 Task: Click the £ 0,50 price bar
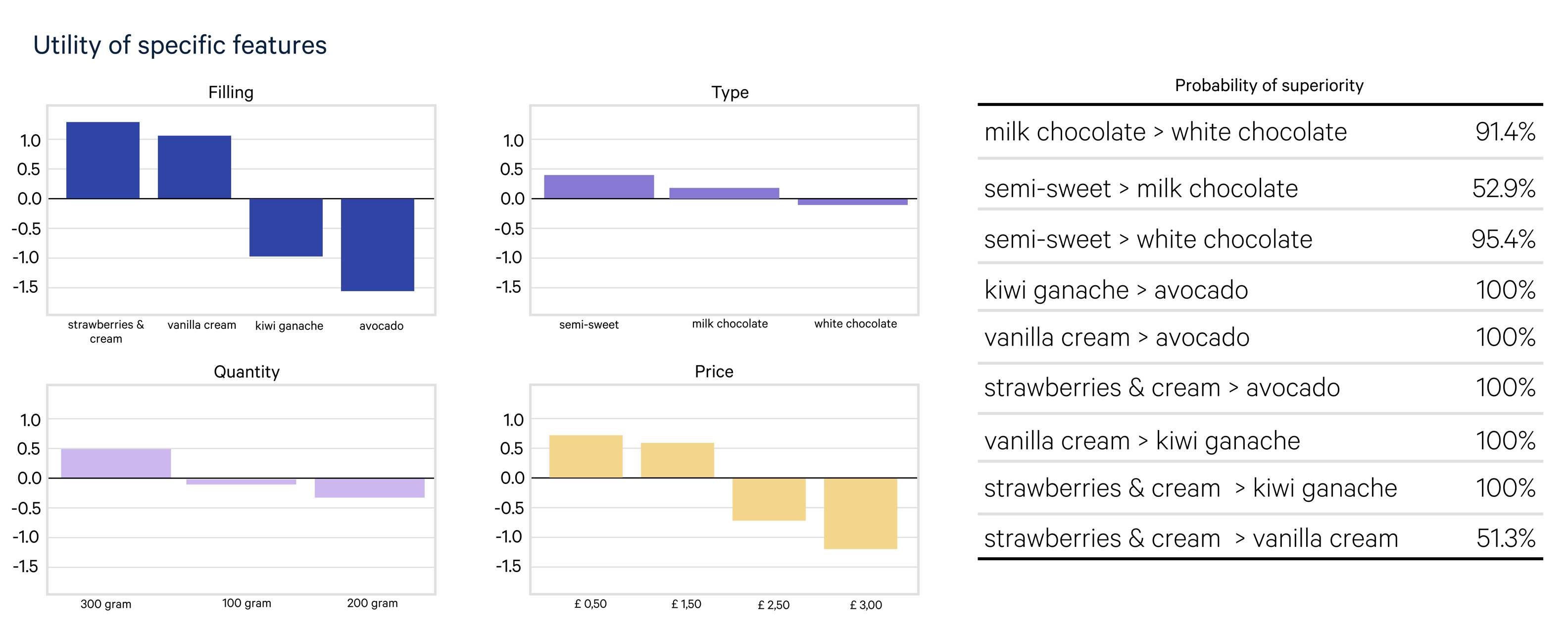(586, 456)
